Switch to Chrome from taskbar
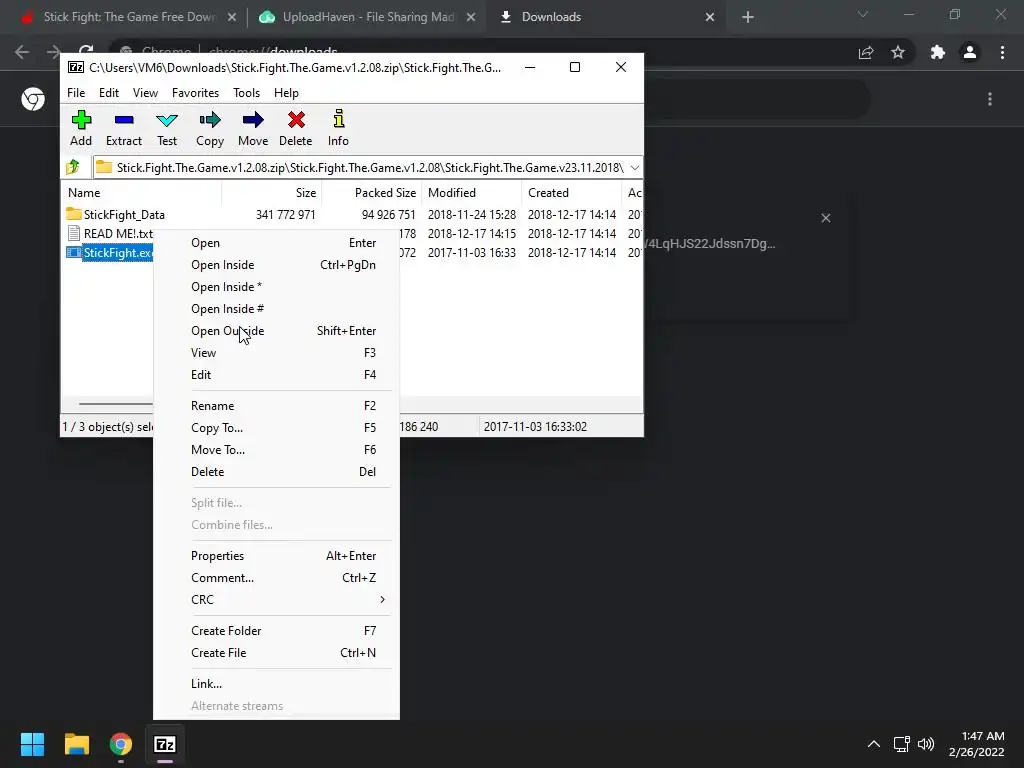This screenshot has width=1024, height=768. click(121, 744)
